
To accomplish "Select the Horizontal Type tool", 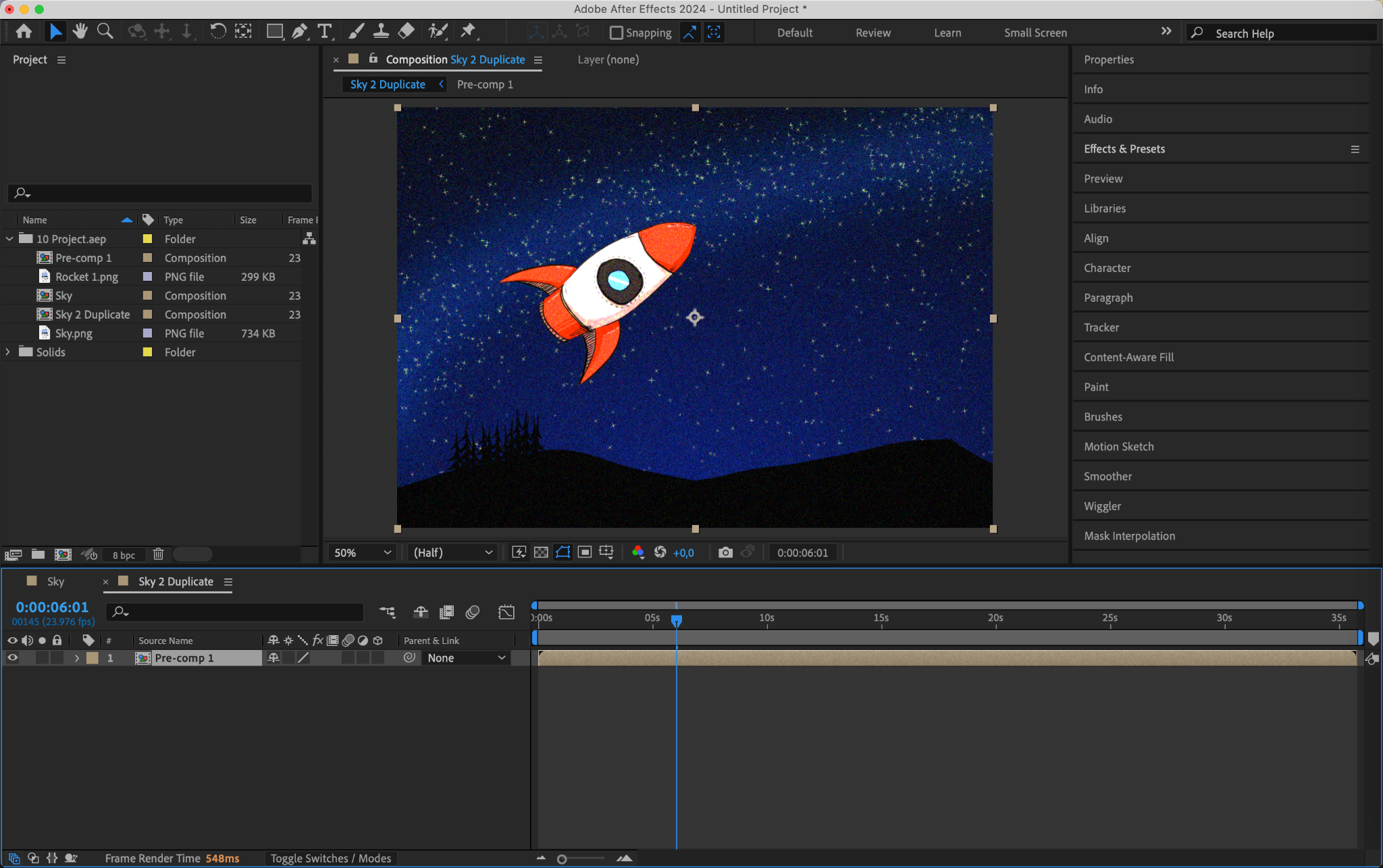I will 325,32.
